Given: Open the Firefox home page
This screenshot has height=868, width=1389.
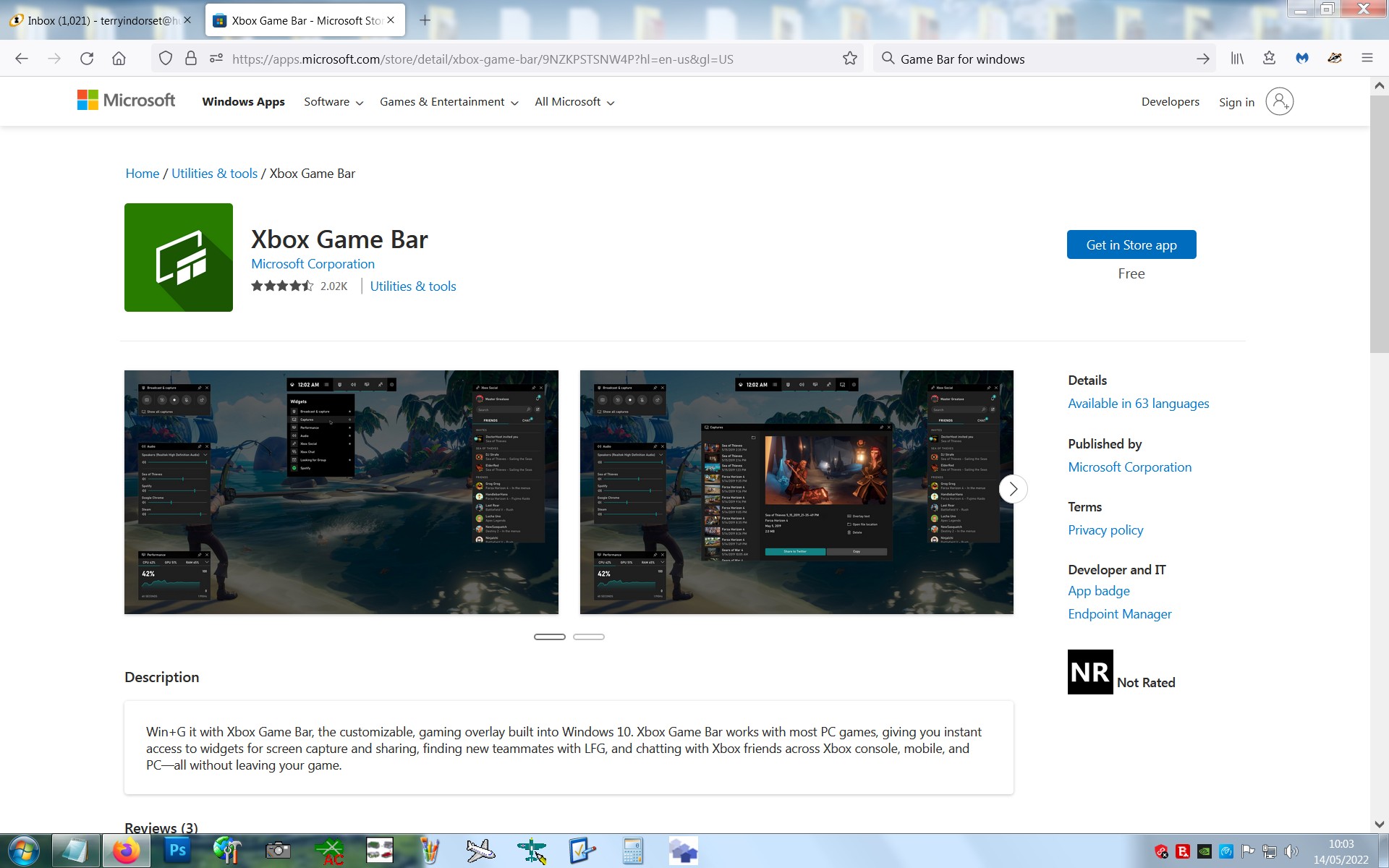Looking at the screenshot, I should pyautogui.click(x=119, y=59).
